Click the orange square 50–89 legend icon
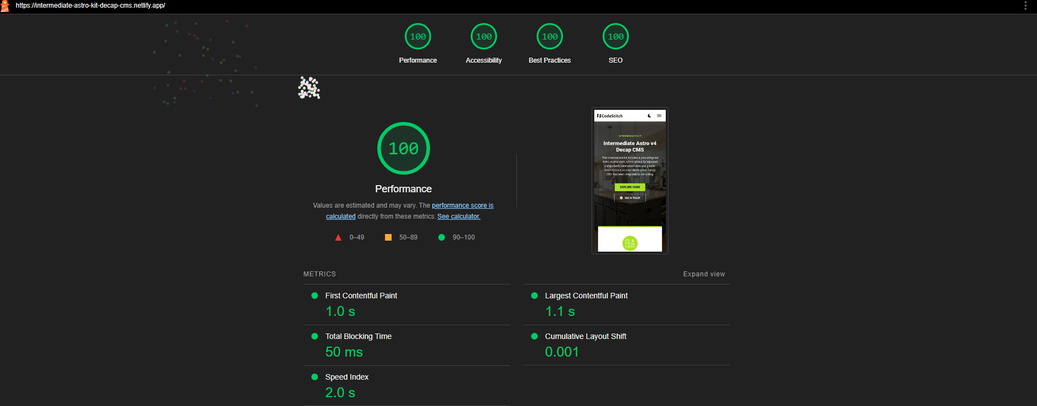The height and width of the screenshot is (406, 1037). pyautogui.click(x=388, y=238)
